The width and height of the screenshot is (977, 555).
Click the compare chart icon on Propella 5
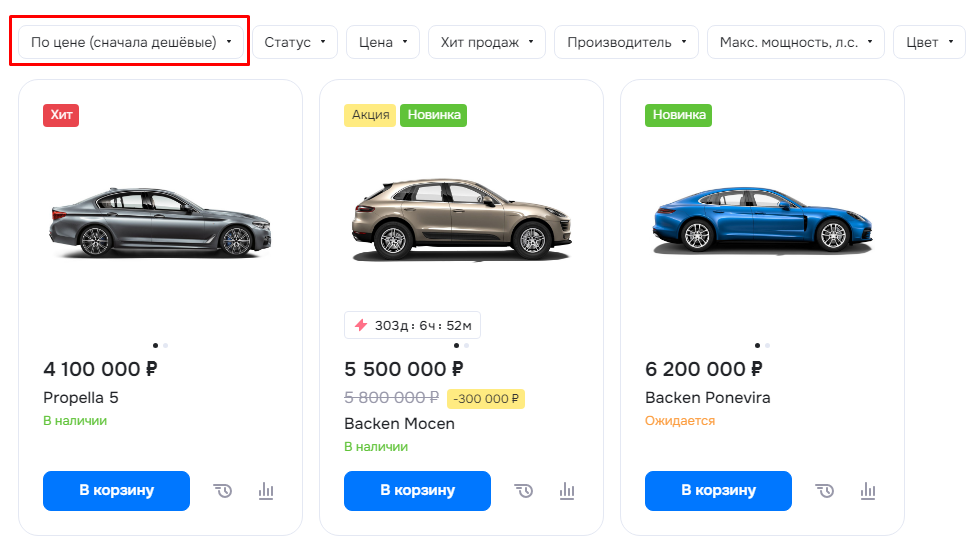pos(266,491)
